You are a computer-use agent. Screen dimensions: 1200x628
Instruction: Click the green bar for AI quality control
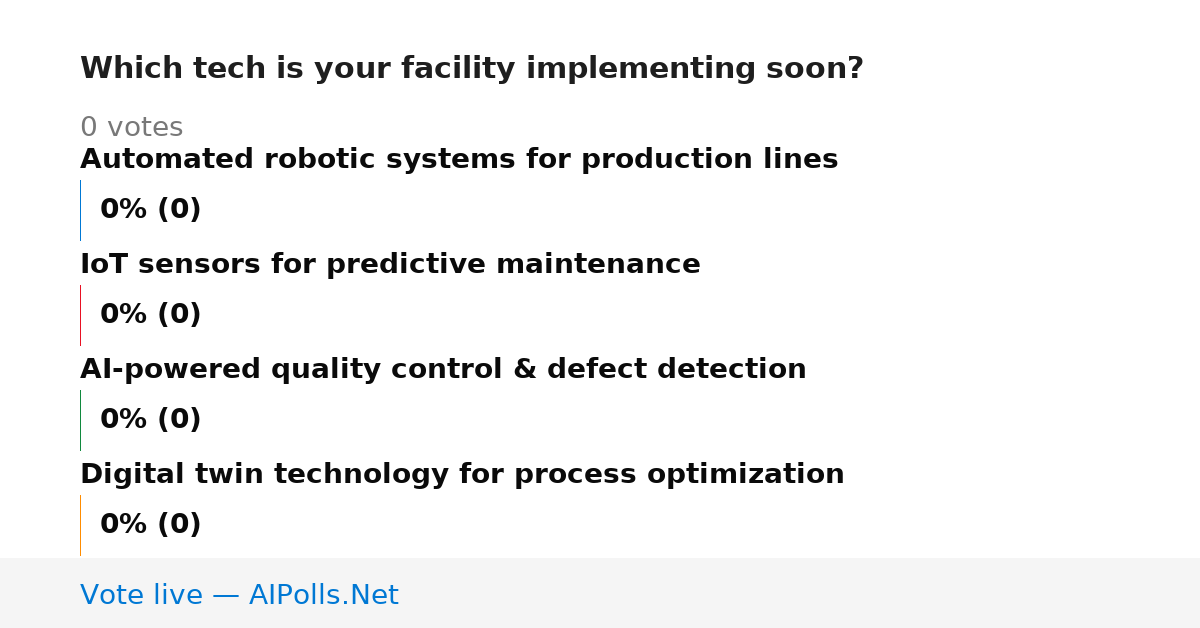[x=80, y=420]
